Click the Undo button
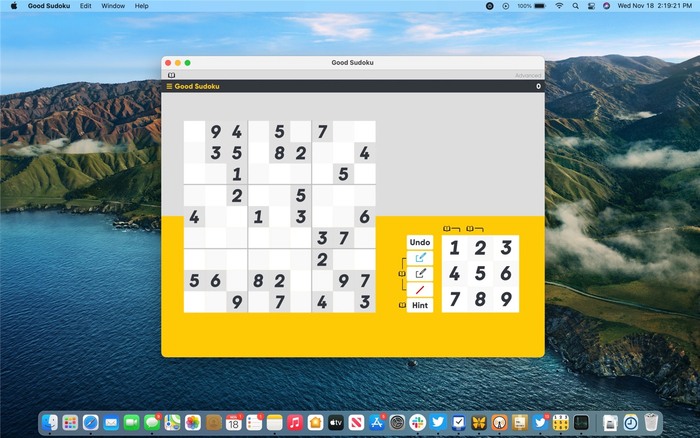 tap(420, 242)
